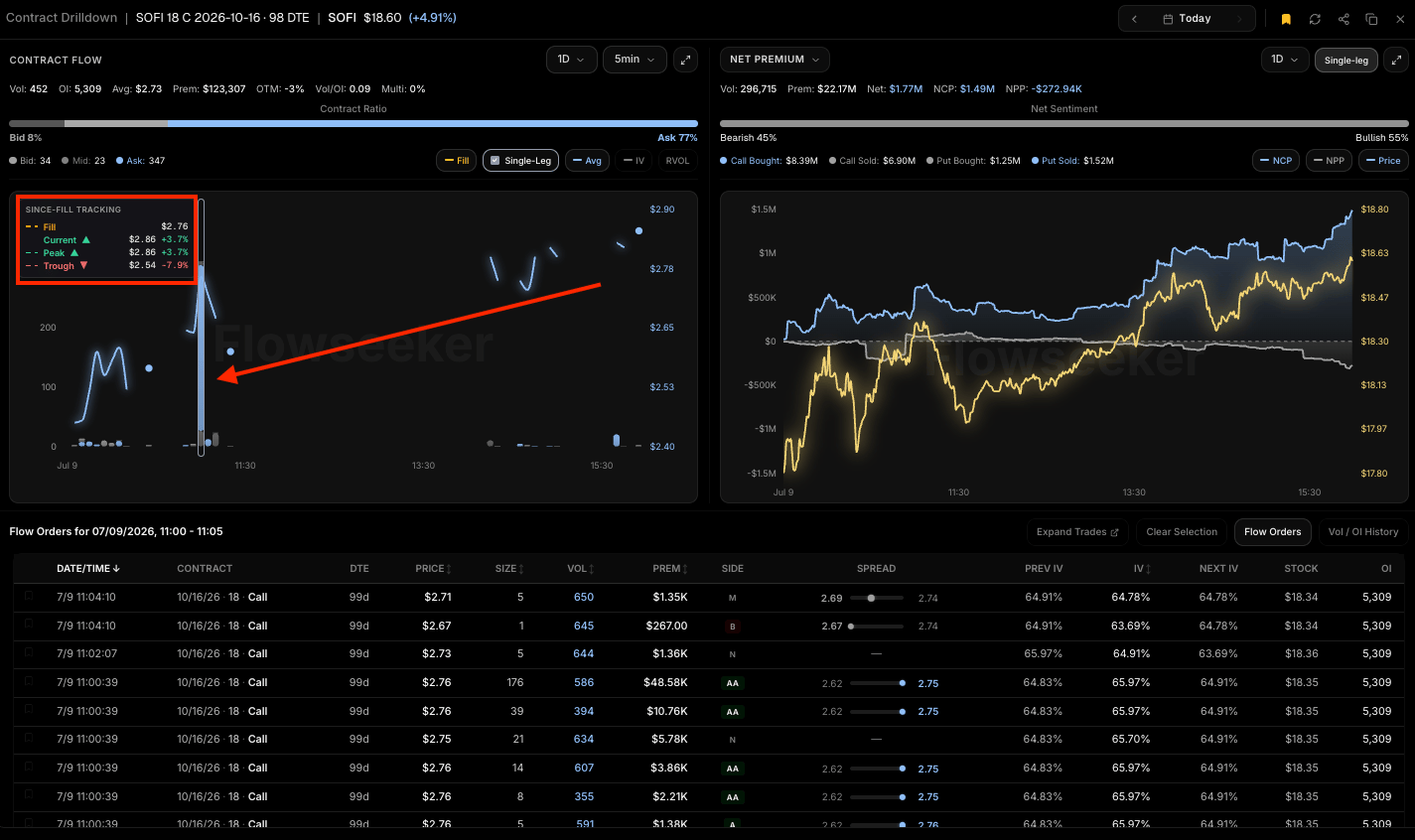Toggle the Fill line on Contract Flow chart
This screenshot has height=840, width=1415.
(457, 161)
